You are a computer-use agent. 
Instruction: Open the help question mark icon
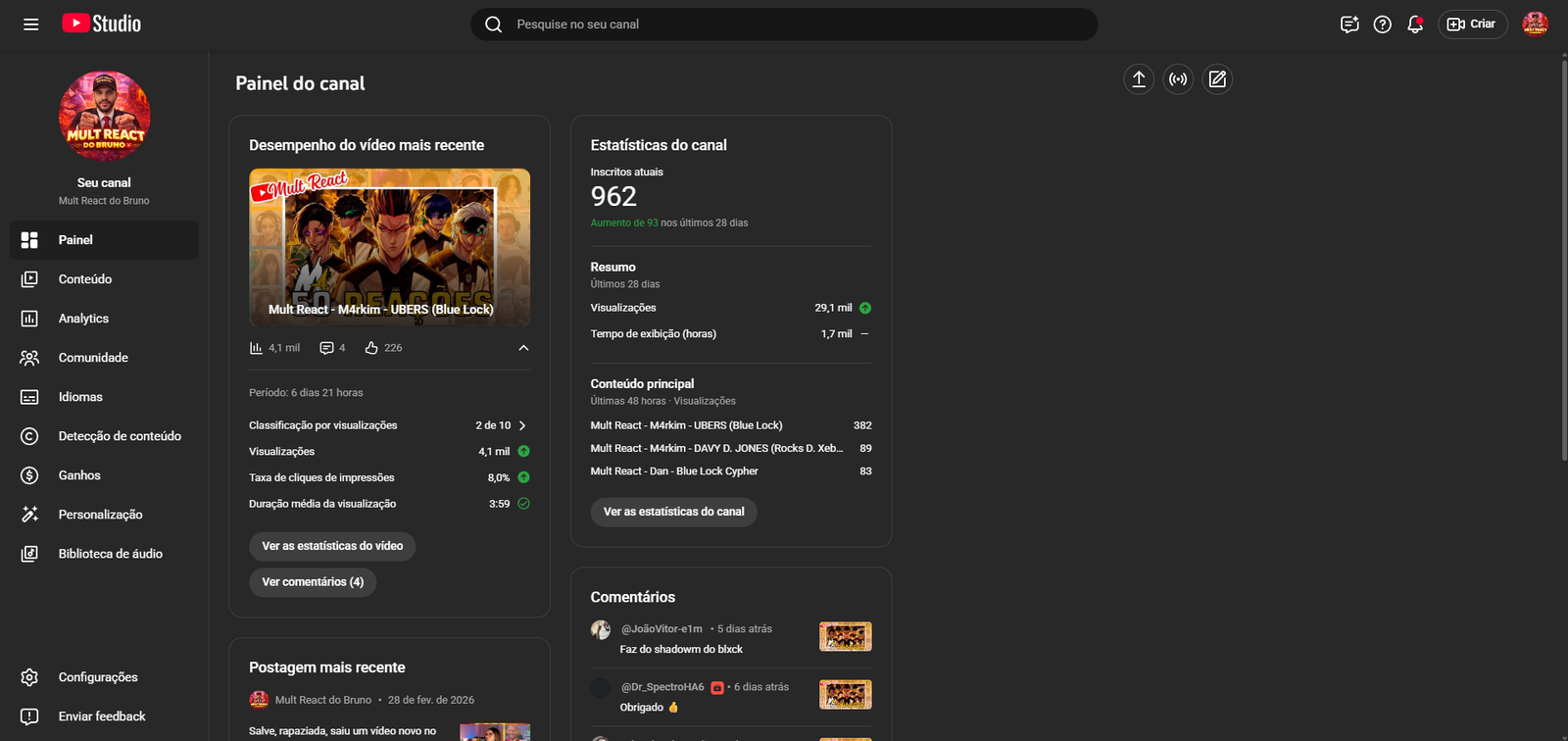pyautogui.click(x=1382, y=25)
